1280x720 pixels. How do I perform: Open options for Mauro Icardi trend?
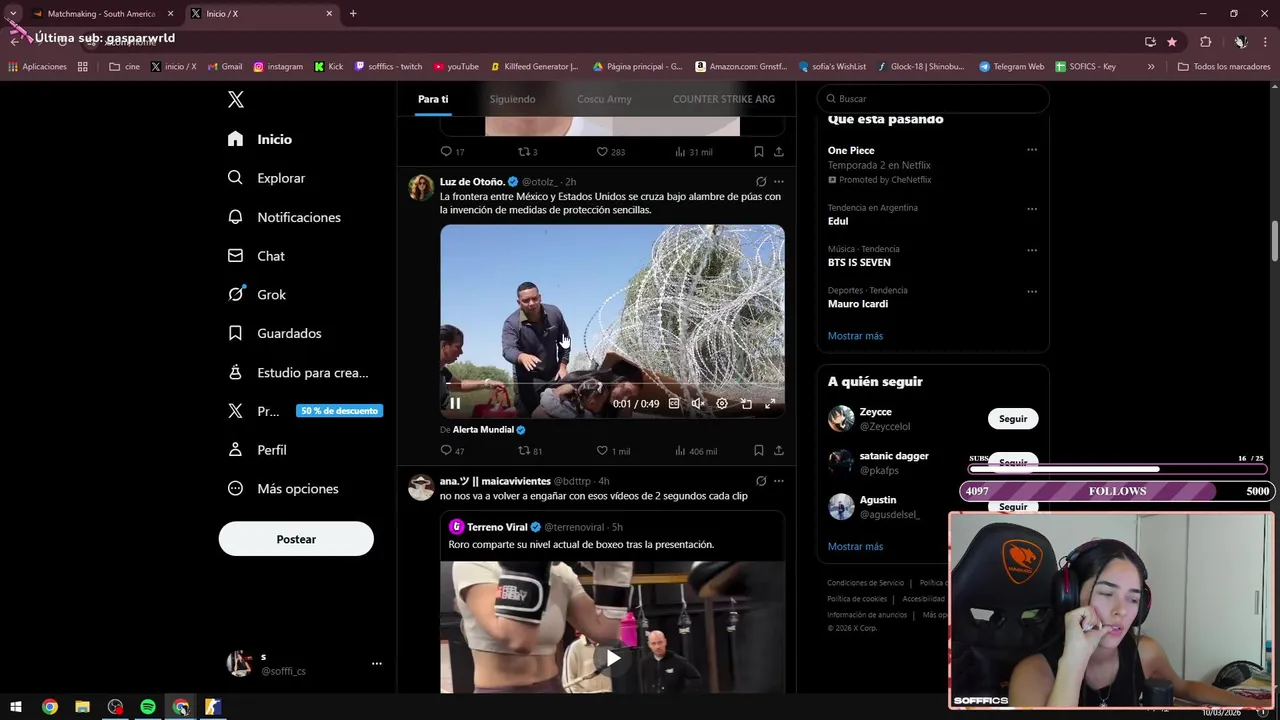click(1032, 291)
